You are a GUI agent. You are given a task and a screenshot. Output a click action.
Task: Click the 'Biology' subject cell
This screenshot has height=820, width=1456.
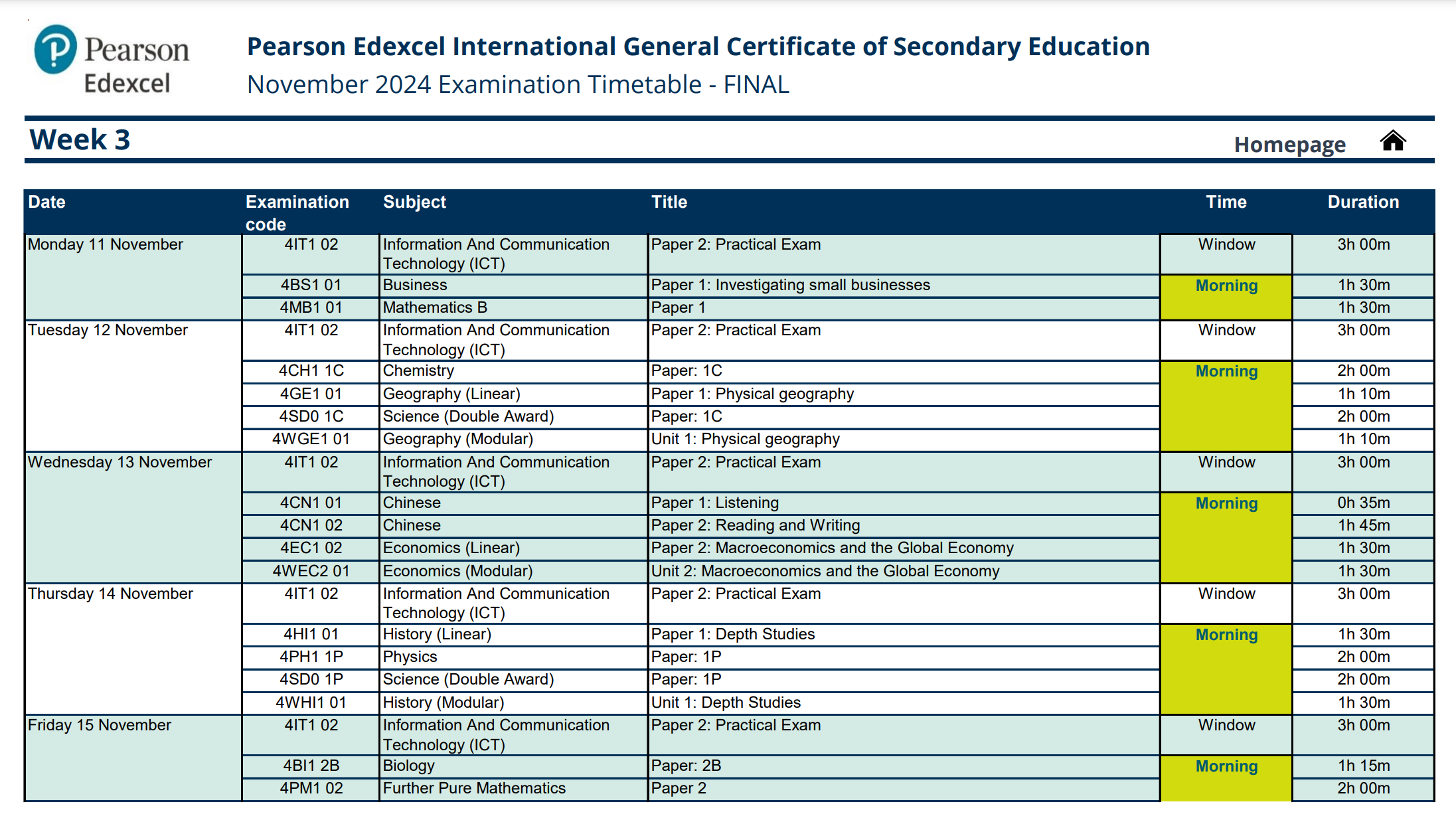click(513, 766)
